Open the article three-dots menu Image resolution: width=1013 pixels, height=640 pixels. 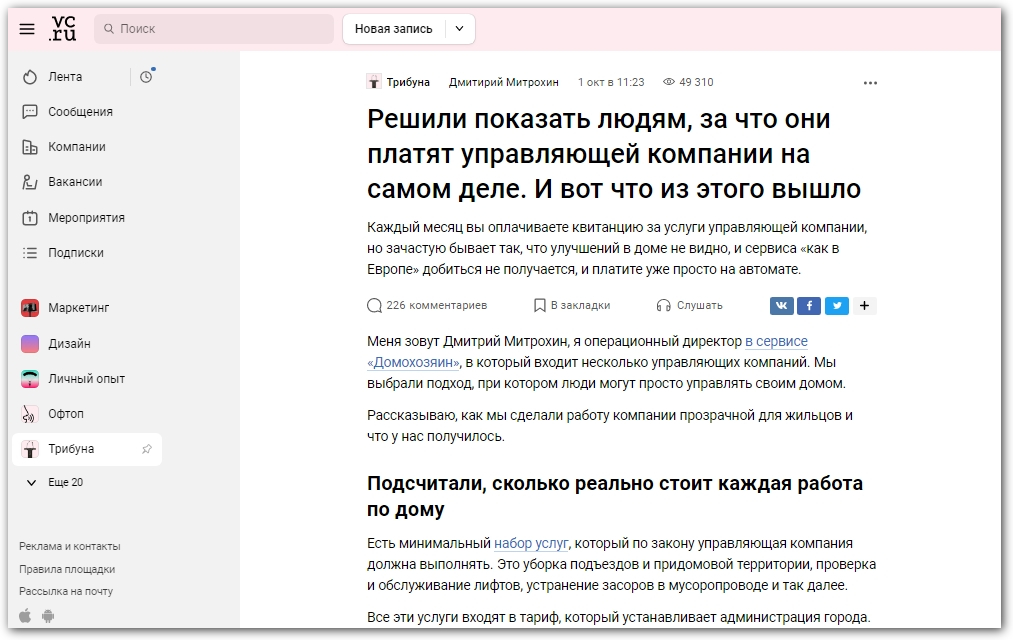point(870,83)
